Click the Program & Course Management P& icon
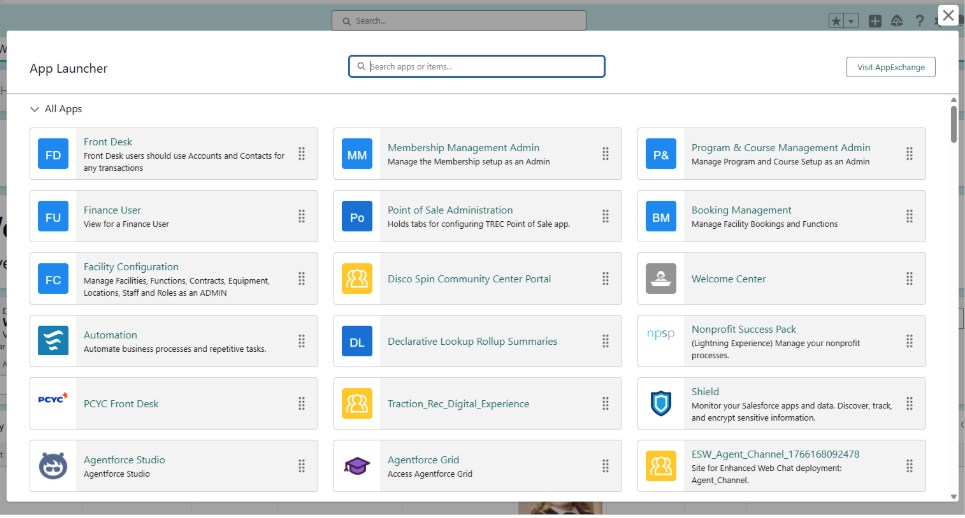 point(661,154)
